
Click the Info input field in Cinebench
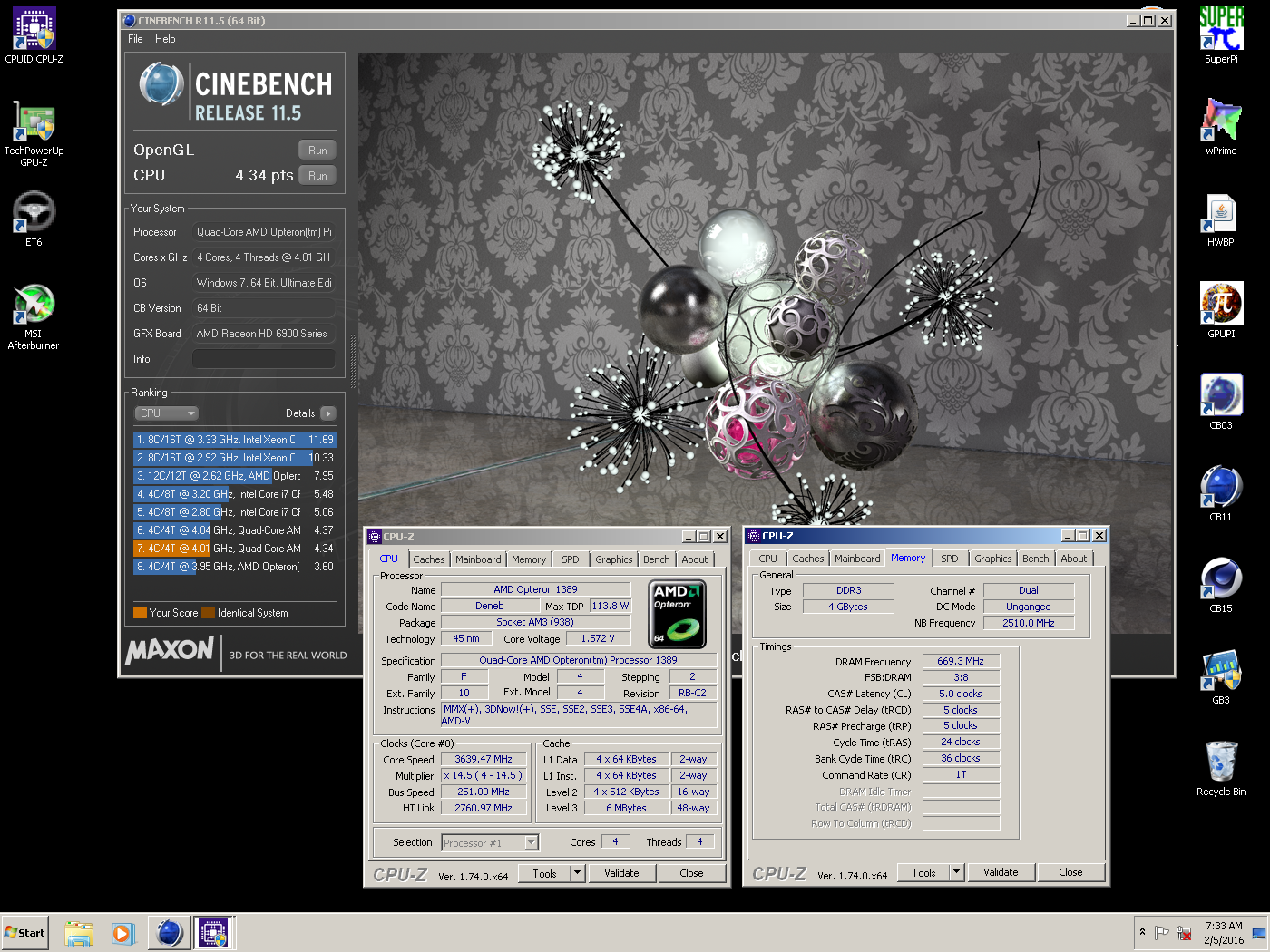pos(264,359)
